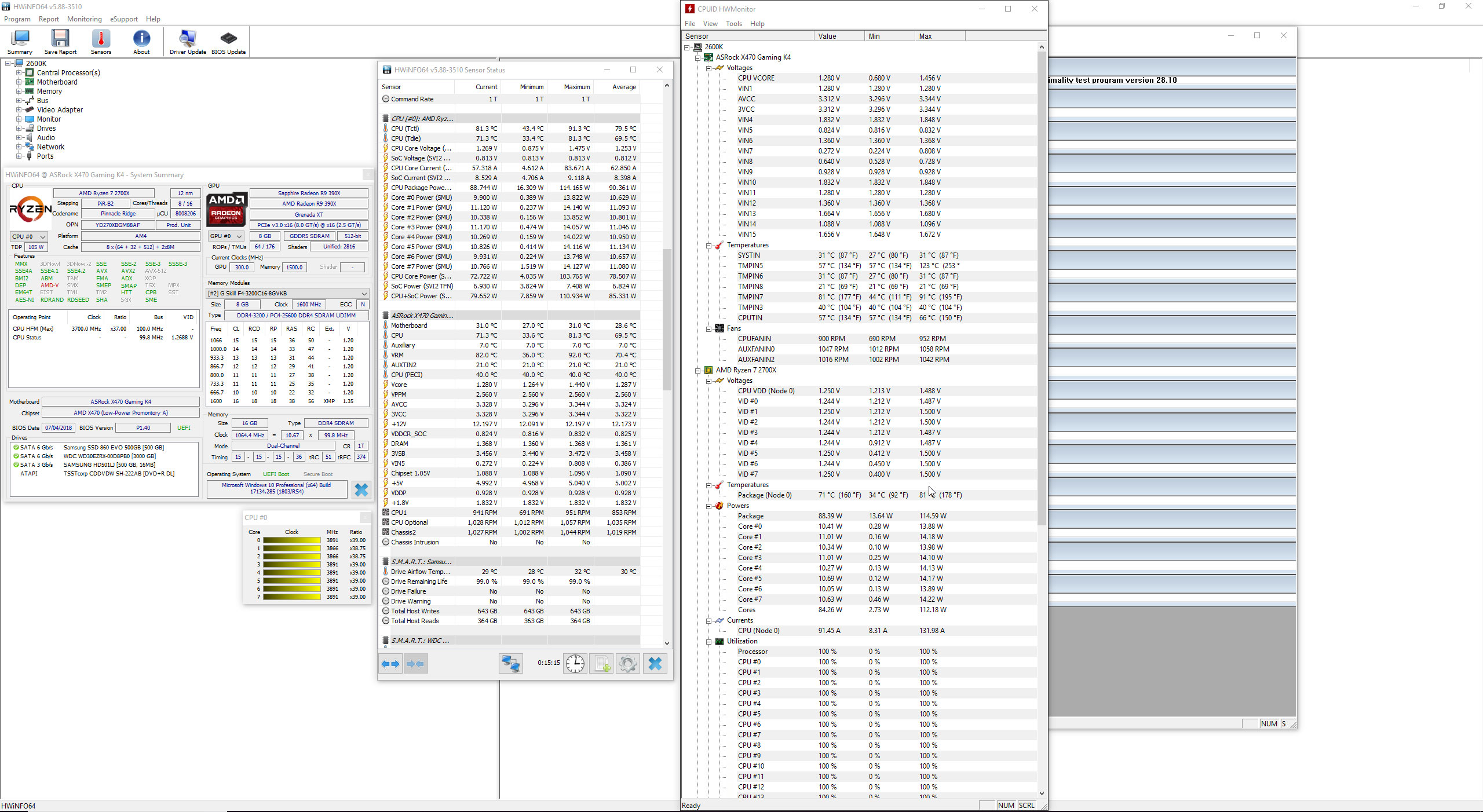Select the VRM temperature row in Sensor Status

(510, 355)
